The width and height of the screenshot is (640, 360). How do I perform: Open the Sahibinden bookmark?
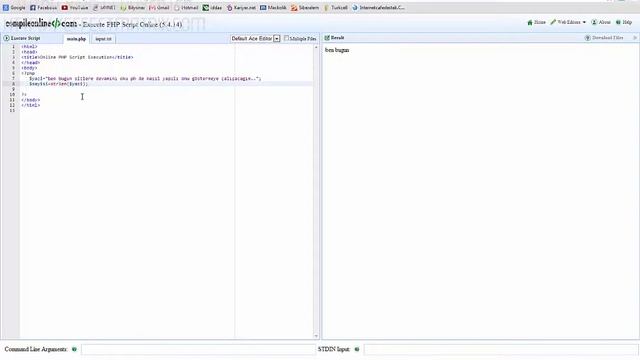[x=304, y=7]
